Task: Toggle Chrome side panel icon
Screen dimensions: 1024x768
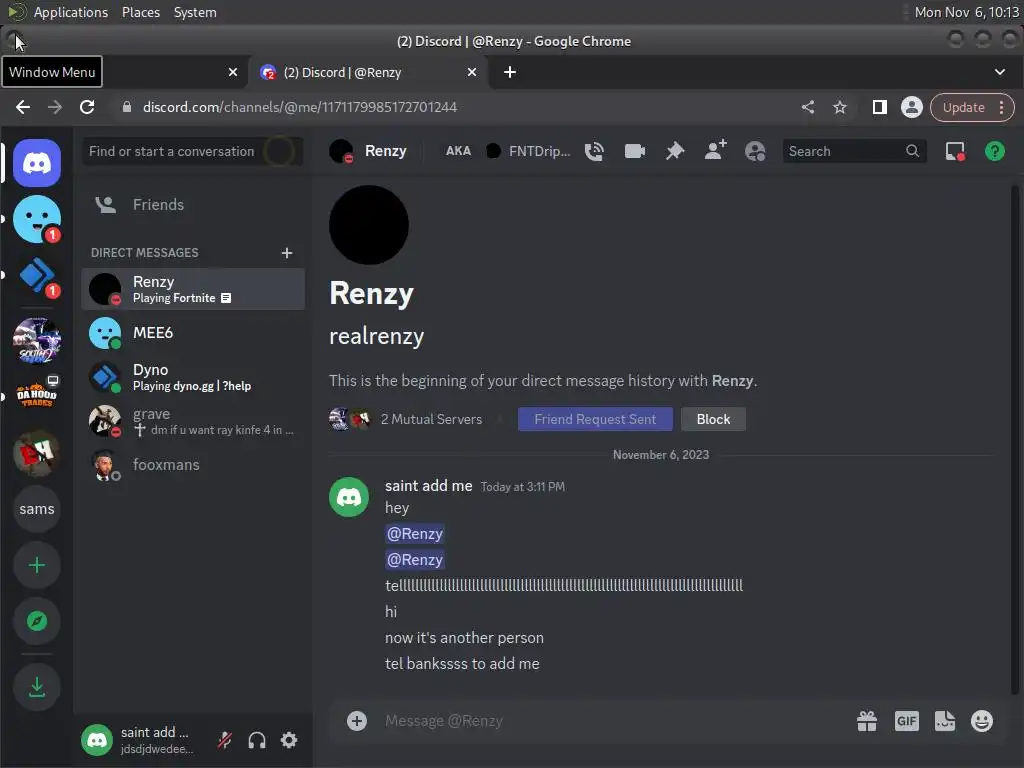Action: pyautogui.click(x=880, y=107)
